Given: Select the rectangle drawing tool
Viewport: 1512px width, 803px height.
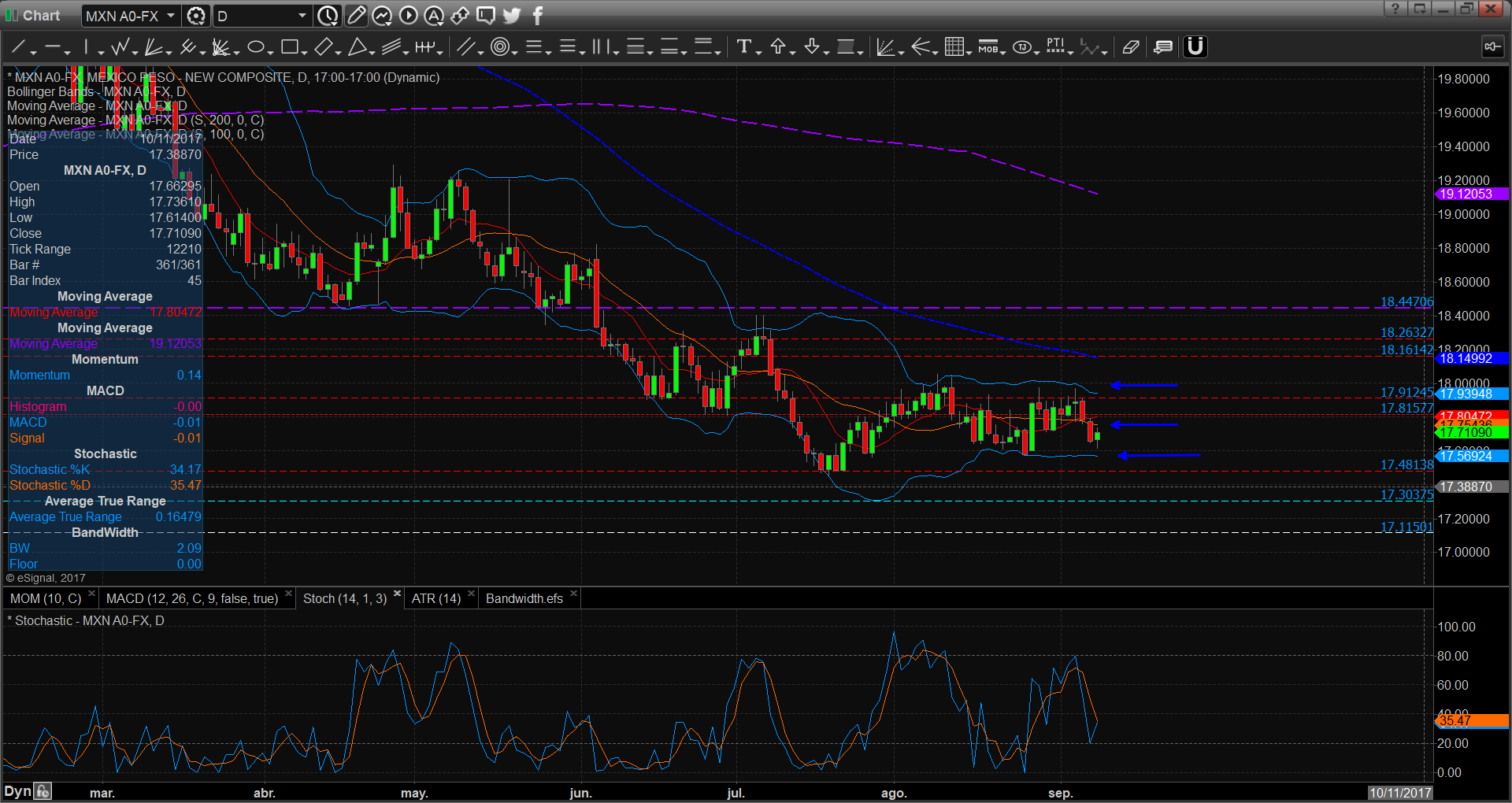Looking at the screenshot, I should tap(289, 47).
